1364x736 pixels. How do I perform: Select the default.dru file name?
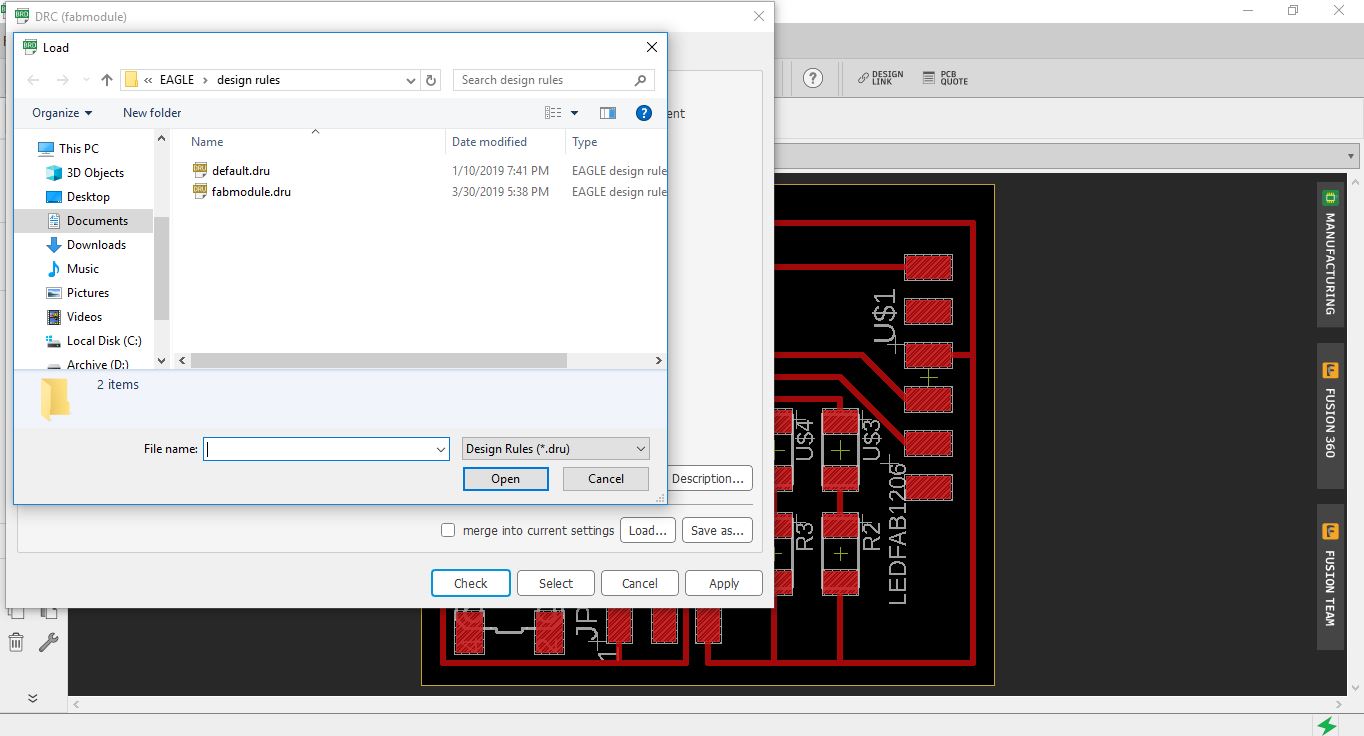241,171
